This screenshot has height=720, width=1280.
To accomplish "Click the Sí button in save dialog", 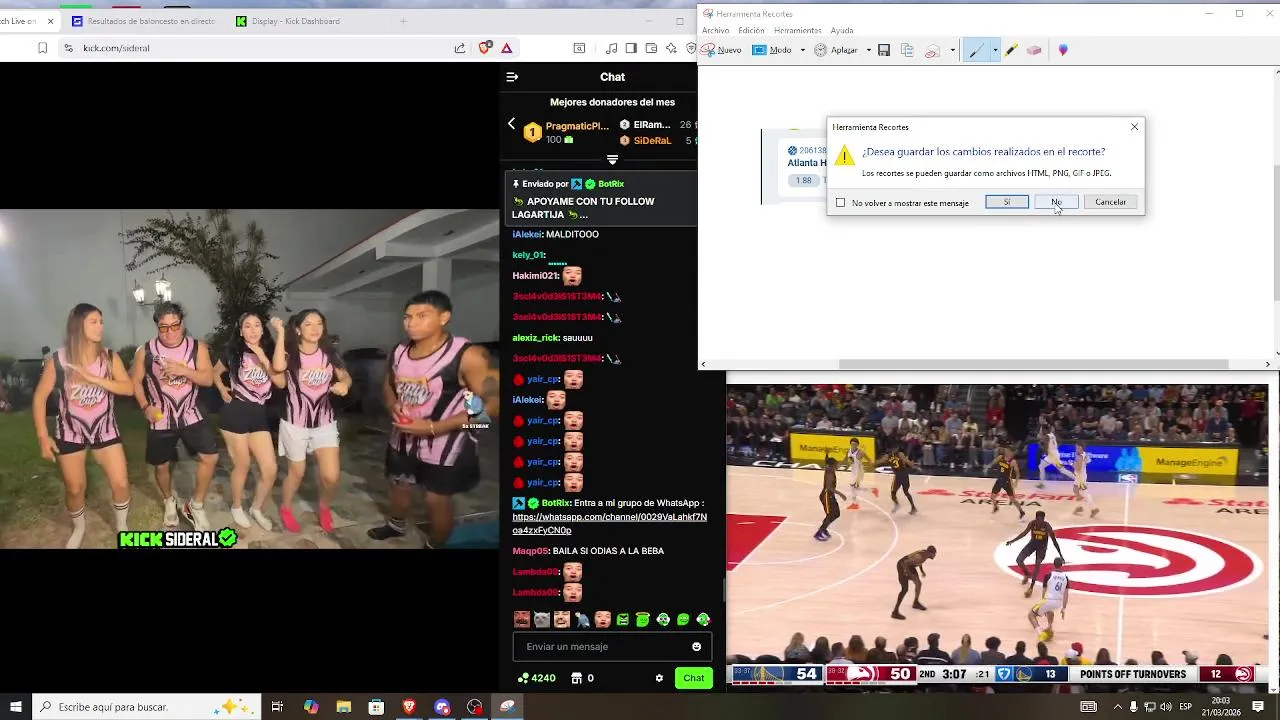I will (1007, 202).
